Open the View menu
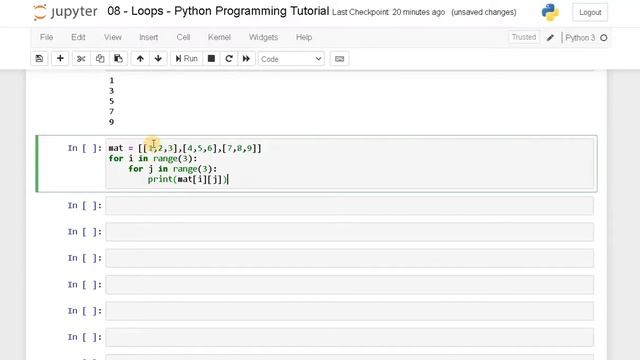This screenshot has width=640, height=360. point(113,37)
